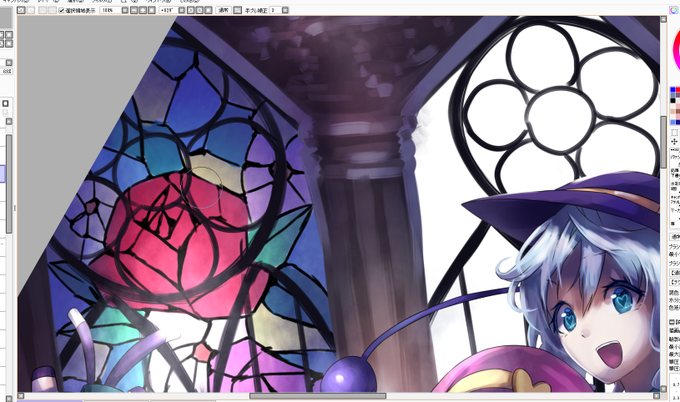This screenshot has width=680, height=402.
Task: Pick a hue on the color wheel
Action: (676, 50)
